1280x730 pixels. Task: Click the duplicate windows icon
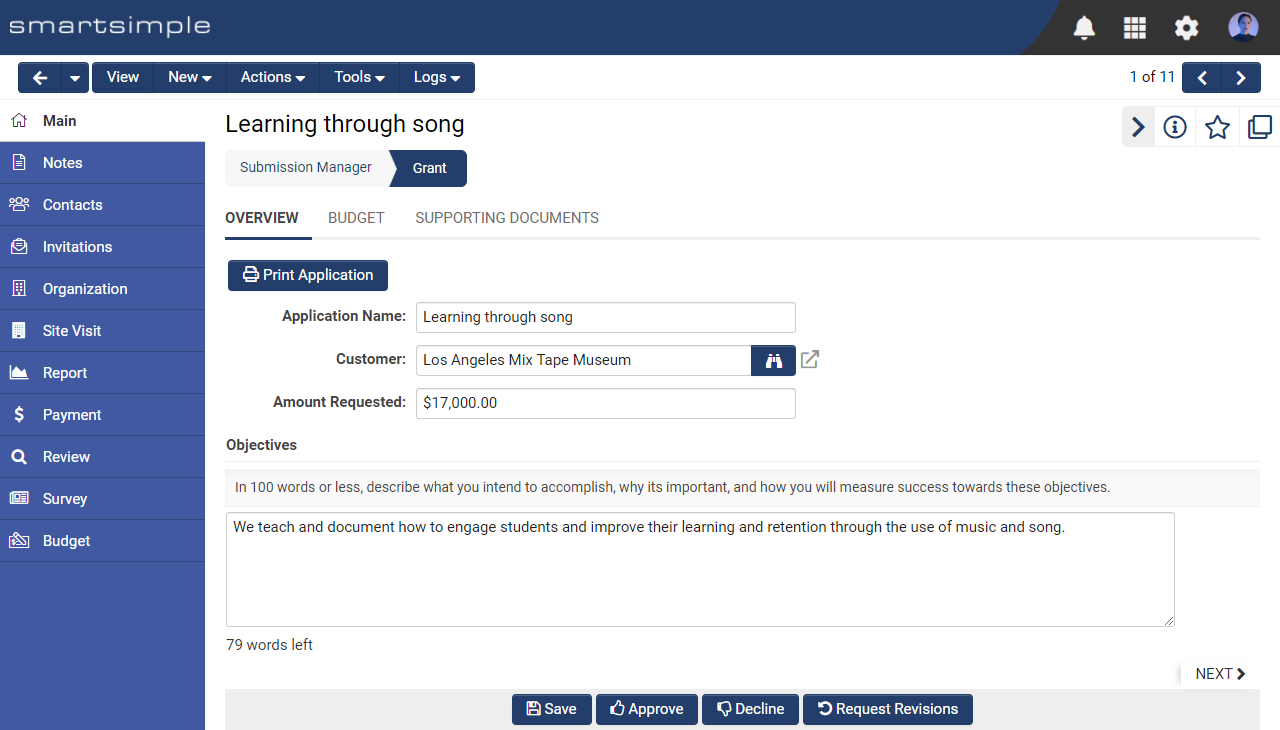1259,127
